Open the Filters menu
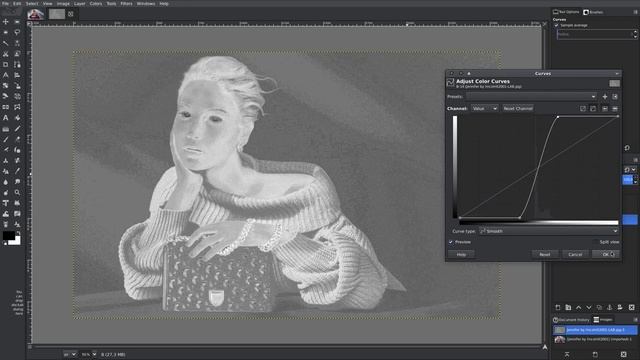 tap(126, 4)
